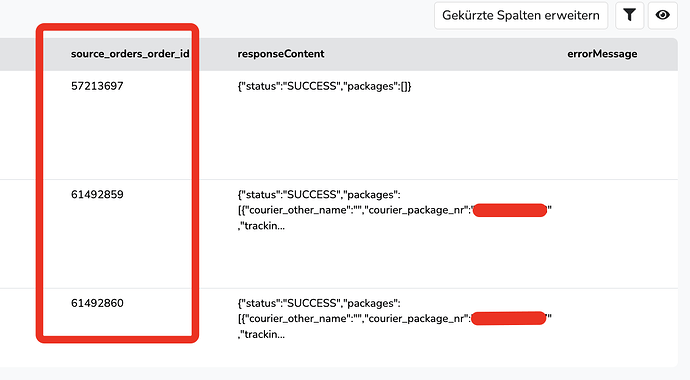Click redacted package number in second row
The width and height of the screenshot is (690, 380).
pos(510,210)
